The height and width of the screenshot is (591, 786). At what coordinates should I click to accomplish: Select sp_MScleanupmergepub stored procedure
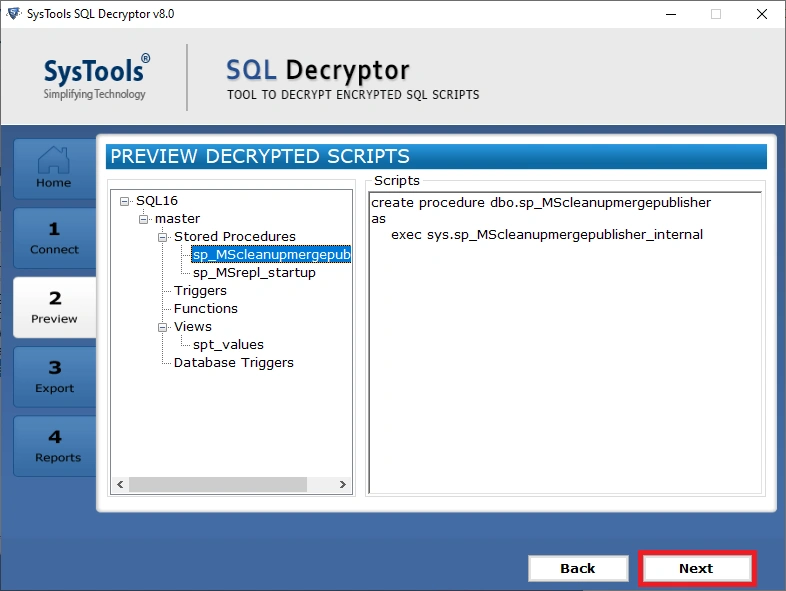click(271, 255)
